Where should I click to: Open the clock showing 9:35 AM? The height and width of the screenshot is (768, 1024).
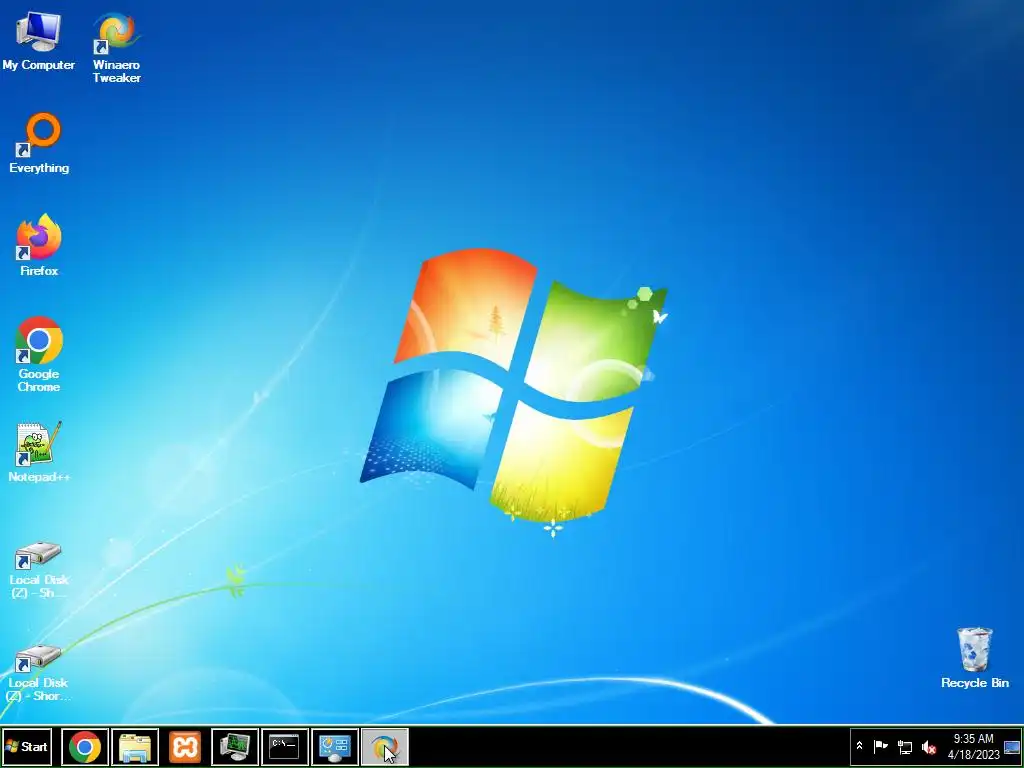pos(974,746)
